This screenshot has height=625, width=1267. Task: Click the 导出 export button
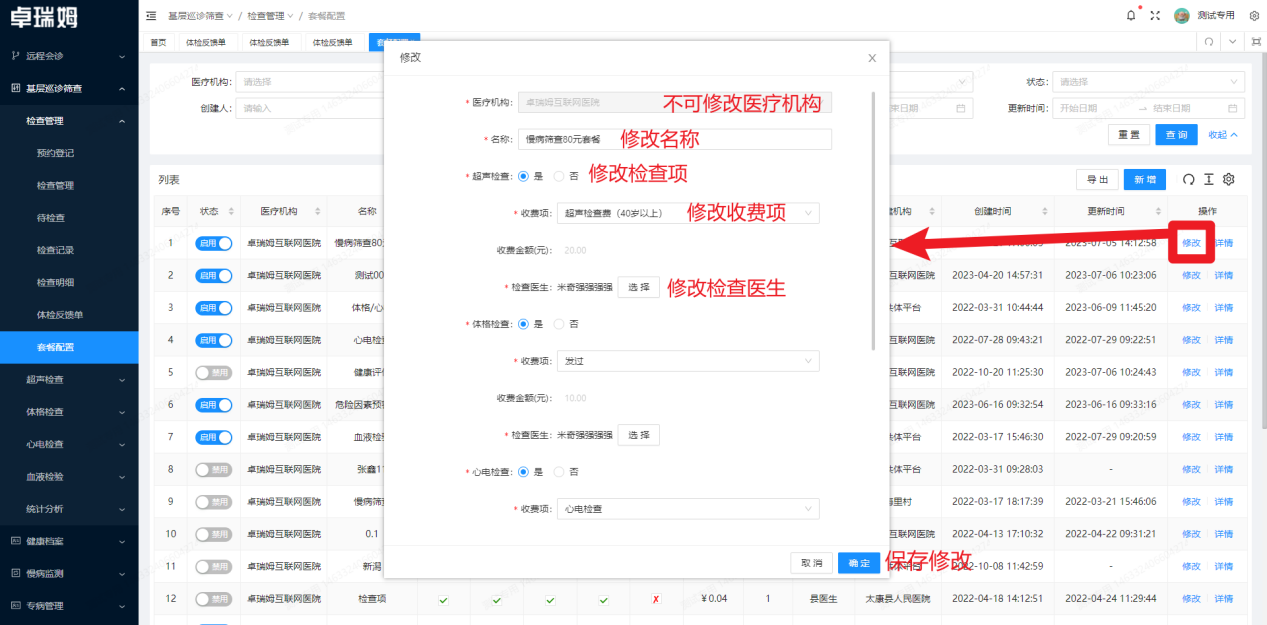(x=1097, y=179)
